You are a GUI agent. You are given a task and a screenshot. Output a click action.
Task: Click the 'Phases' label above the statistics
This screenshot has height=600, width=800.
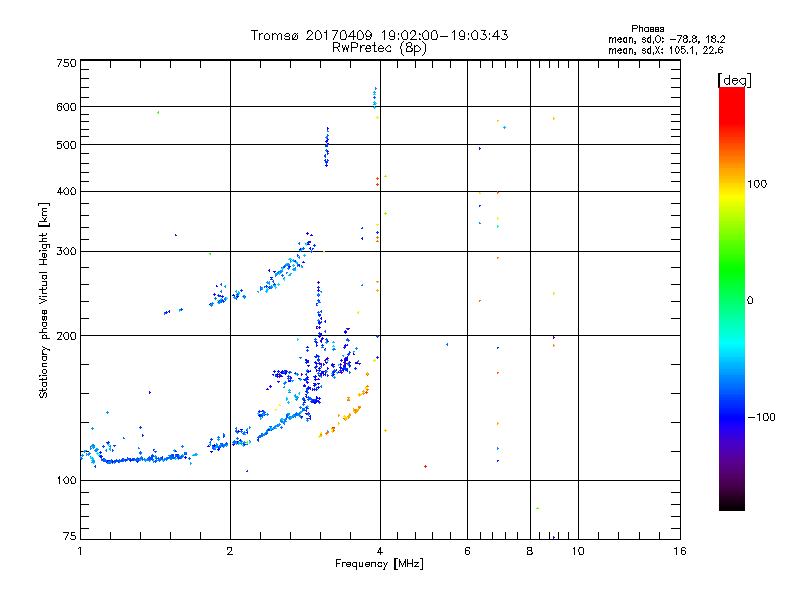click(647, 29)
